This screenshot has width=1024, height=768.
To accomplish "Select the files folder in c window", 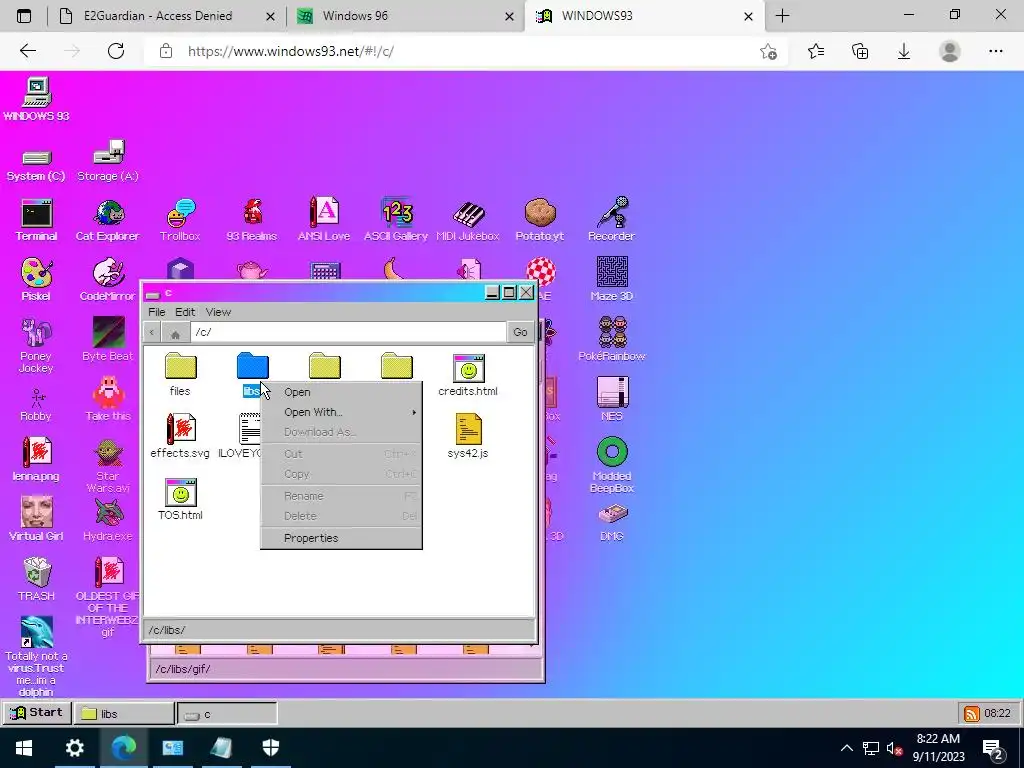I will tap(180, 375).
